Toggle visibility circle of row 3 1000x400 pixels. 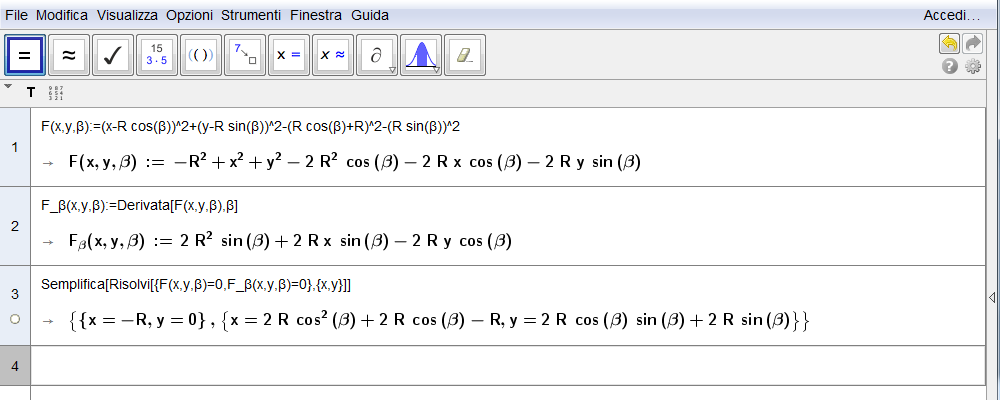[15, 320]
